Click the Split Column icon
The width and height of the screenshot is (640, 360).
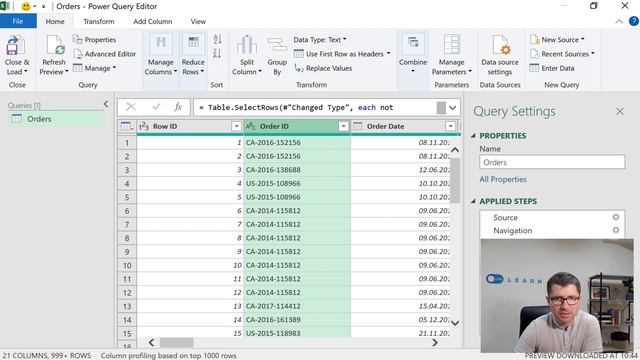[247, 44]
